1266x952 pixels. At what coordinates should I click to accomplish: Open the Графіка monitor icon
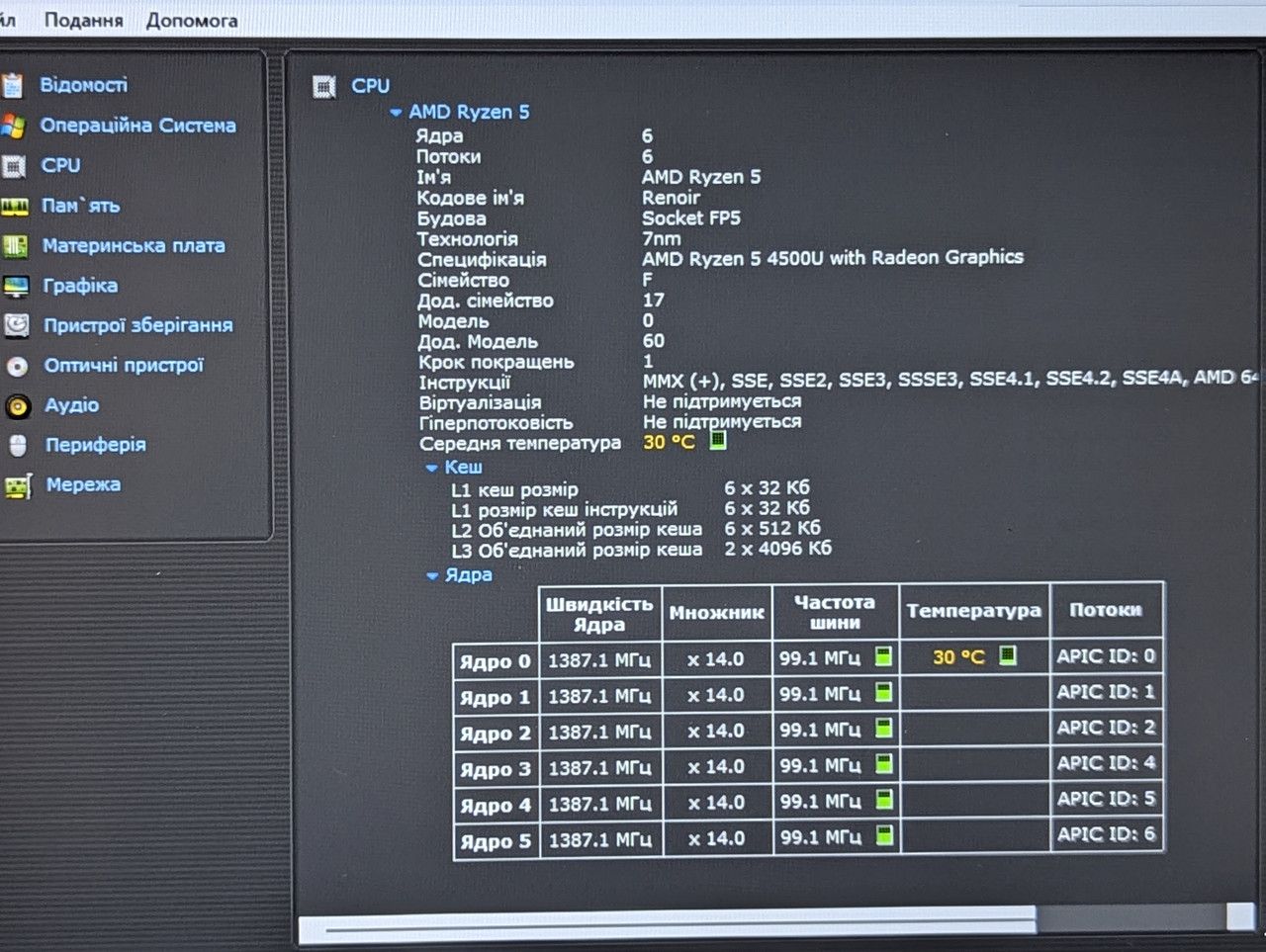tap(16, 287)
